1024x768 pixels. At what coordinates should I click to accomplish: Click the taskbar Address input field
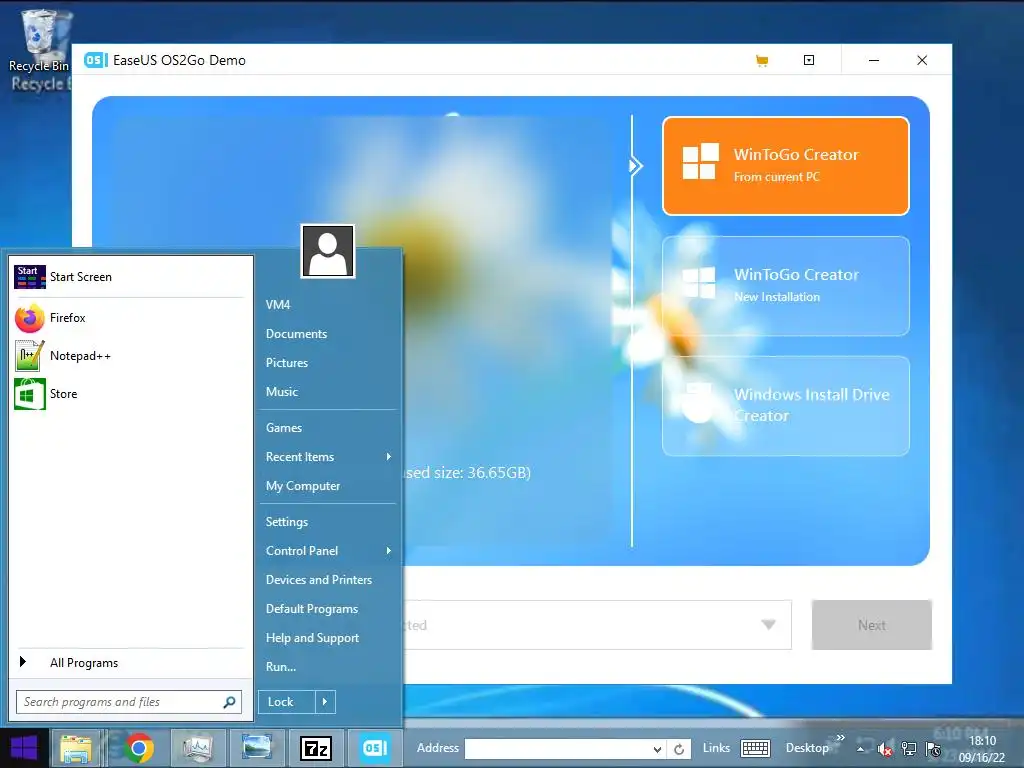click(x=558, y=749)
